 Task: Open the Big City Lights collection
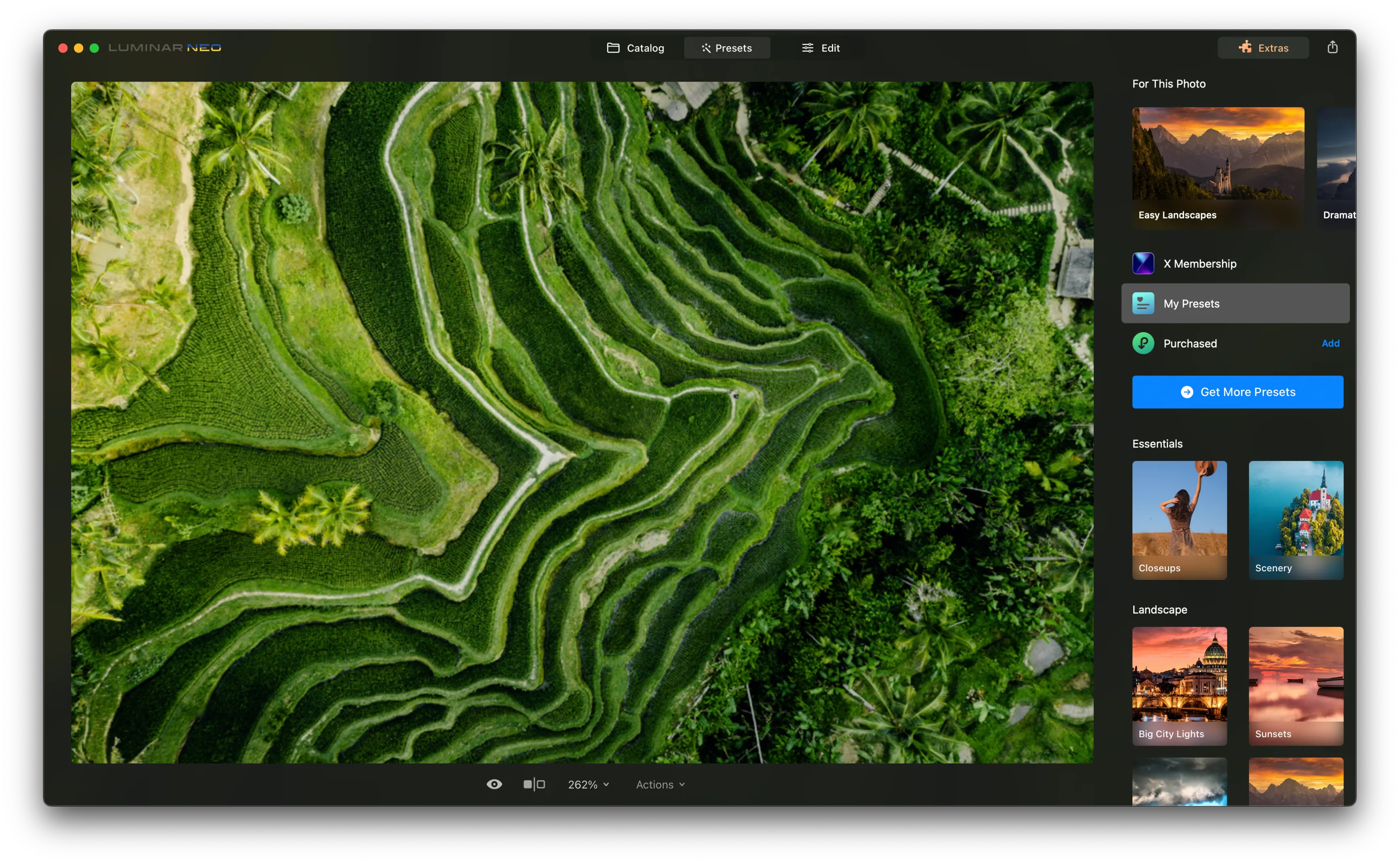click(x=1179, y=685)
